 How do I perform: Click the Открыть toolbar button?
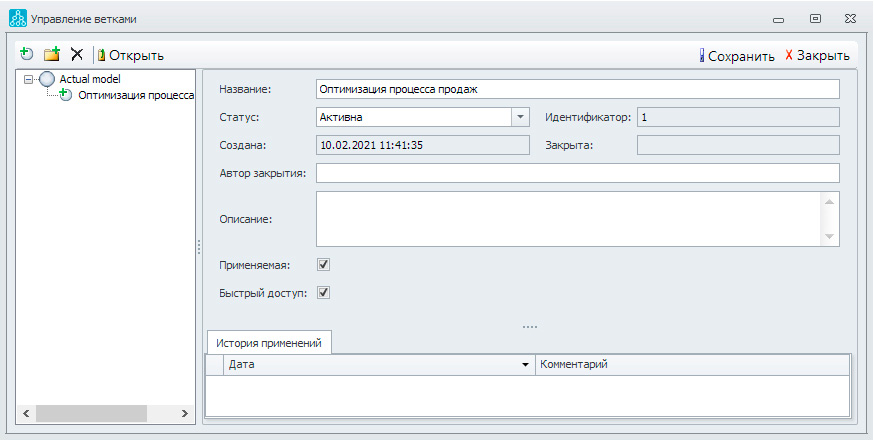point(131,55)
